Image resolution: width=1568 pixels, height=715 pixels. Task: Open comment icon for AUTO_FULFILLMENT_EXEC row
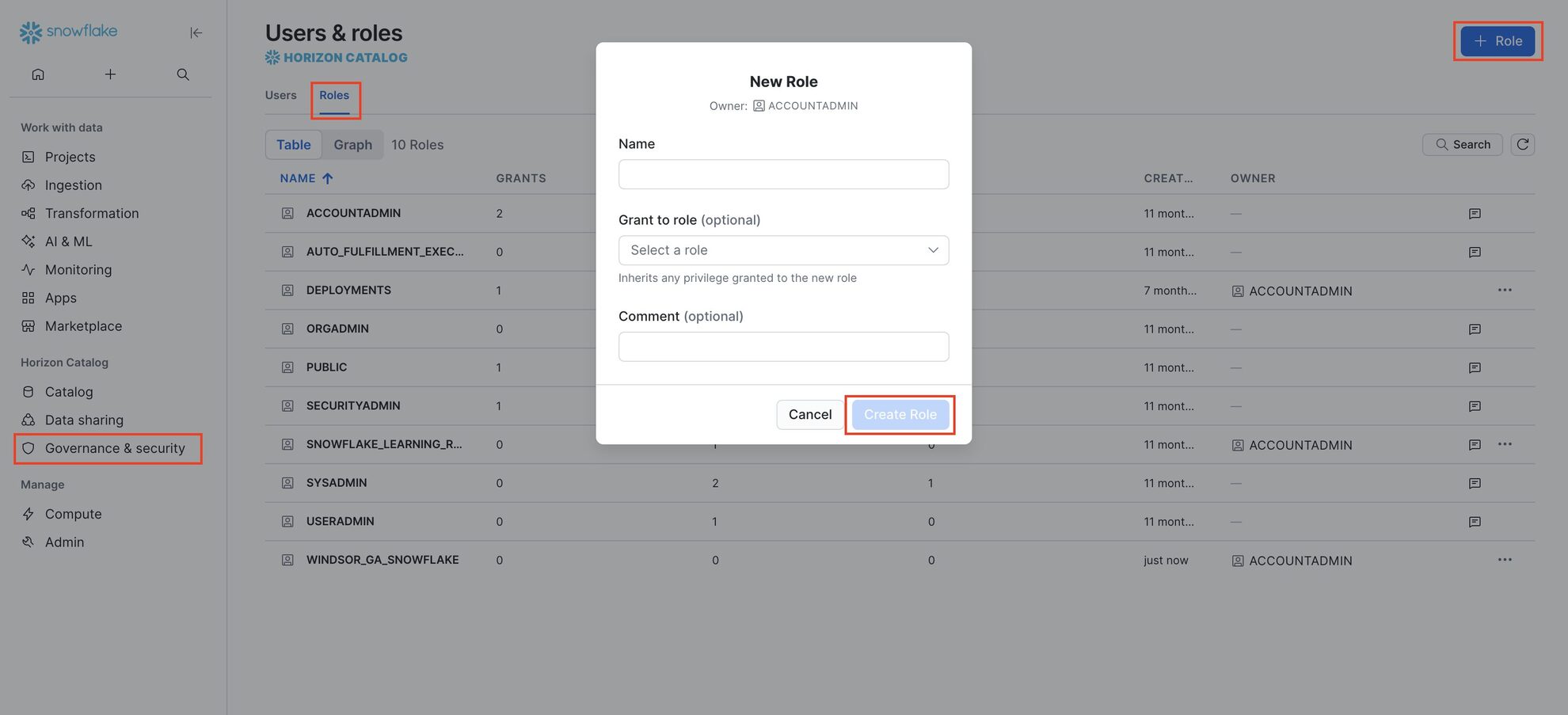[x=1475, y=252]
